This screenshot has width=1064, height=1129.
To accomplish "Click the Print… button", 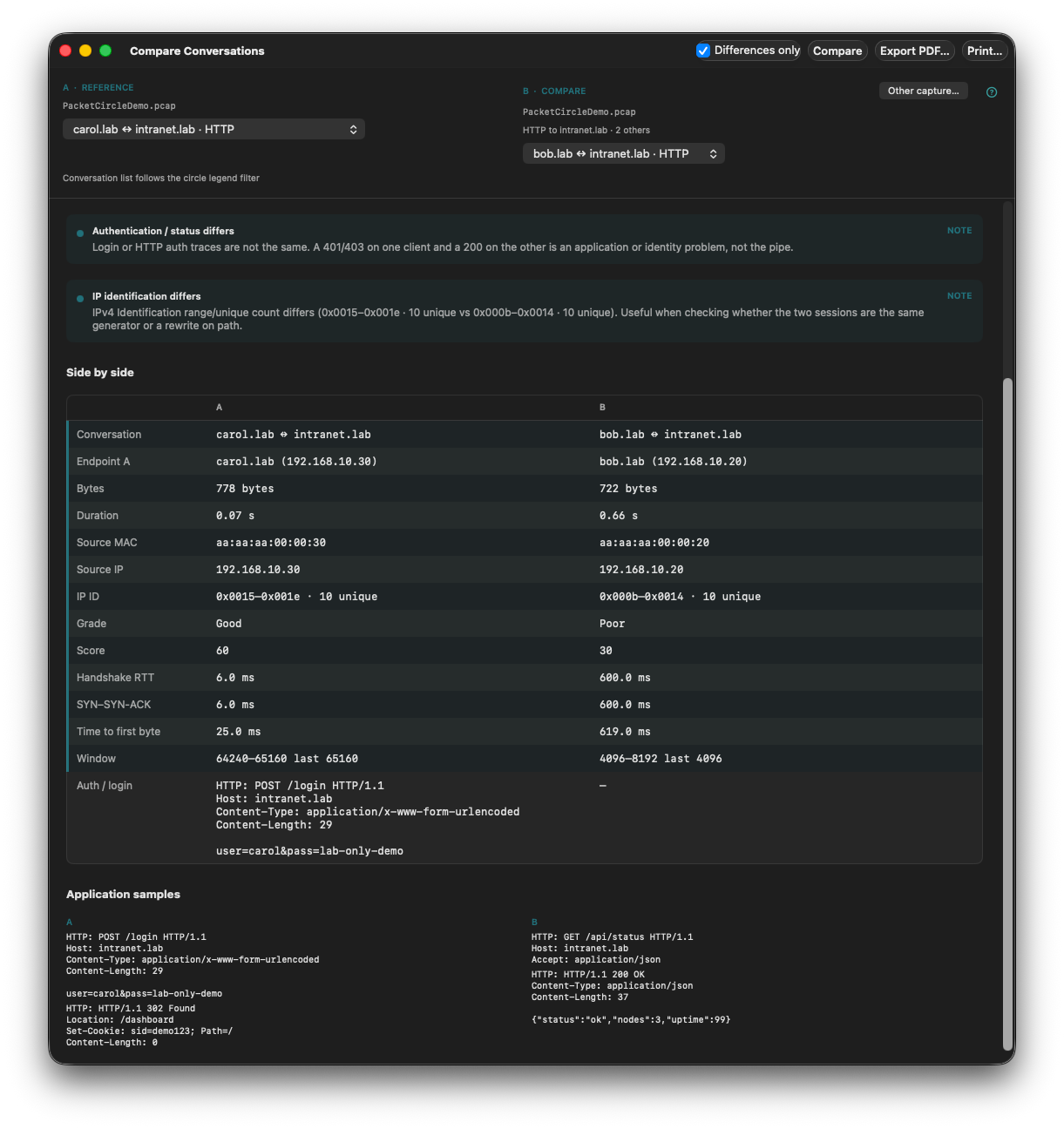I will coord(985,51).
